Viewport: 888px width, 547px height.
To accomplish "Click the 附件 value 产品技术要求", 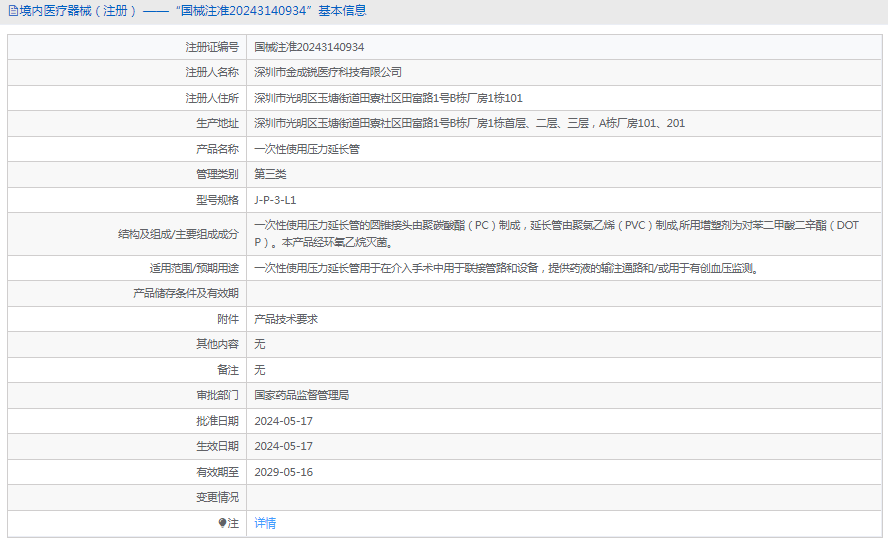I will point(286,319).
